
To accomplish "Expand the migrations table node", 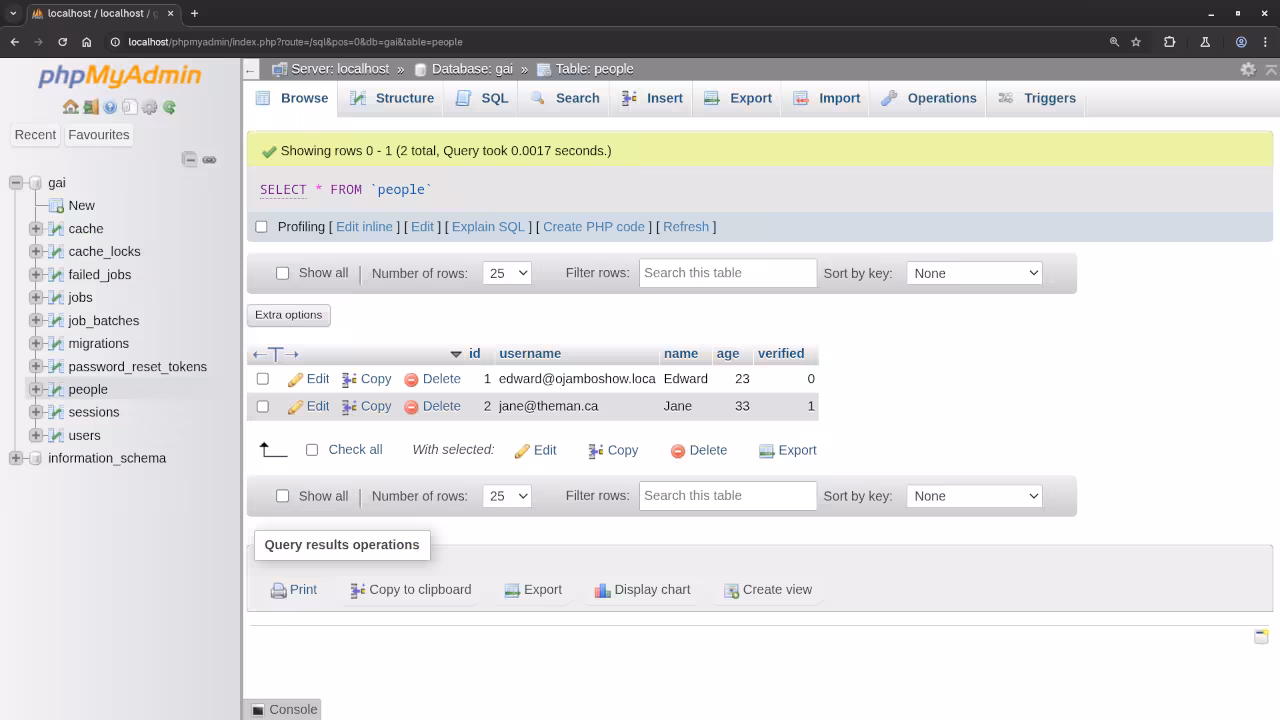I will (x=36, y=343).
